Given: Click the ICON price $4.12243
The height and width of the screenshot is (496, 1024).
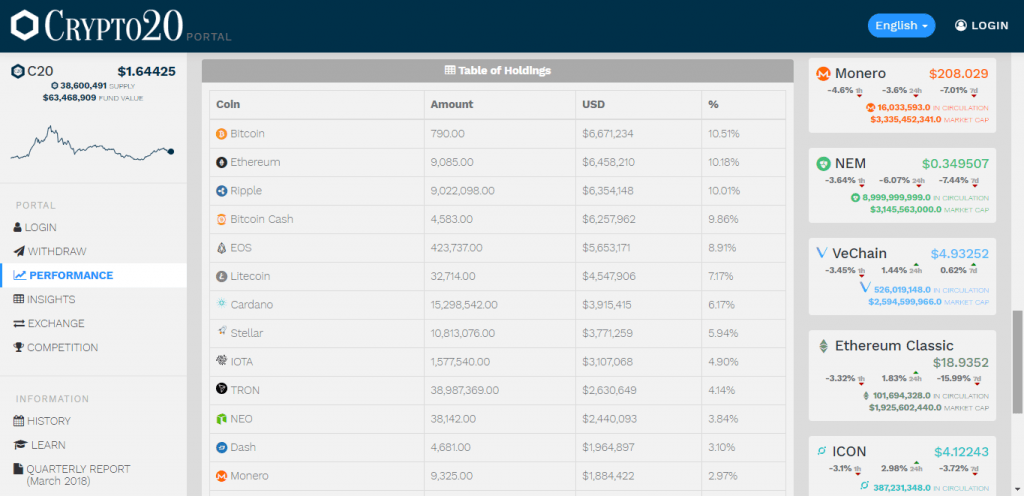Looking at the screenshot, I should click(x=961, y=452).
